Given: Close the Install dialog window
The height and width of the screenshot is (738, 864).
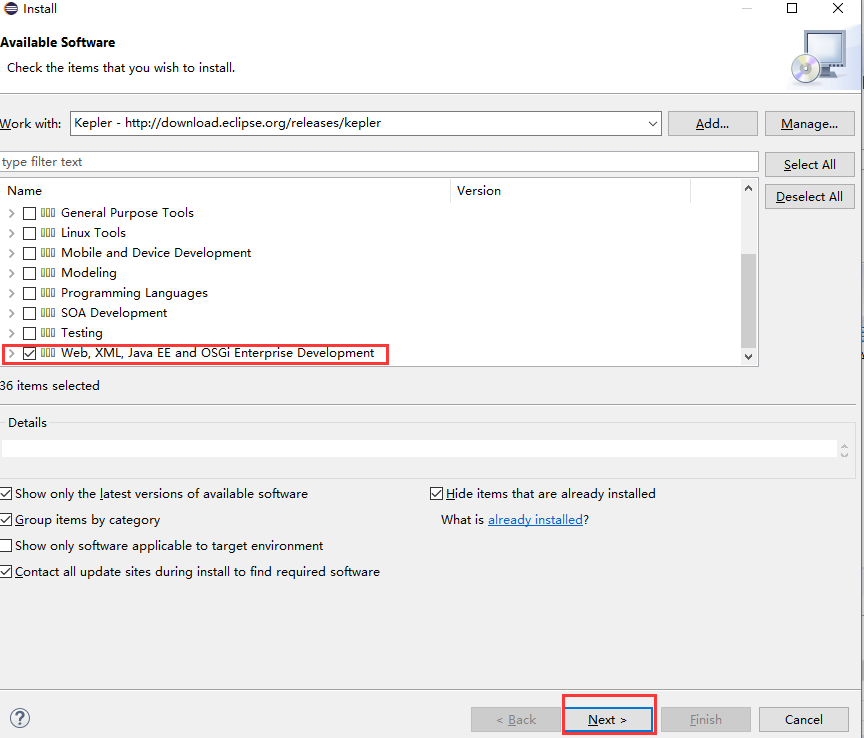Looking at the screenshot, I should tap(838, 8).
